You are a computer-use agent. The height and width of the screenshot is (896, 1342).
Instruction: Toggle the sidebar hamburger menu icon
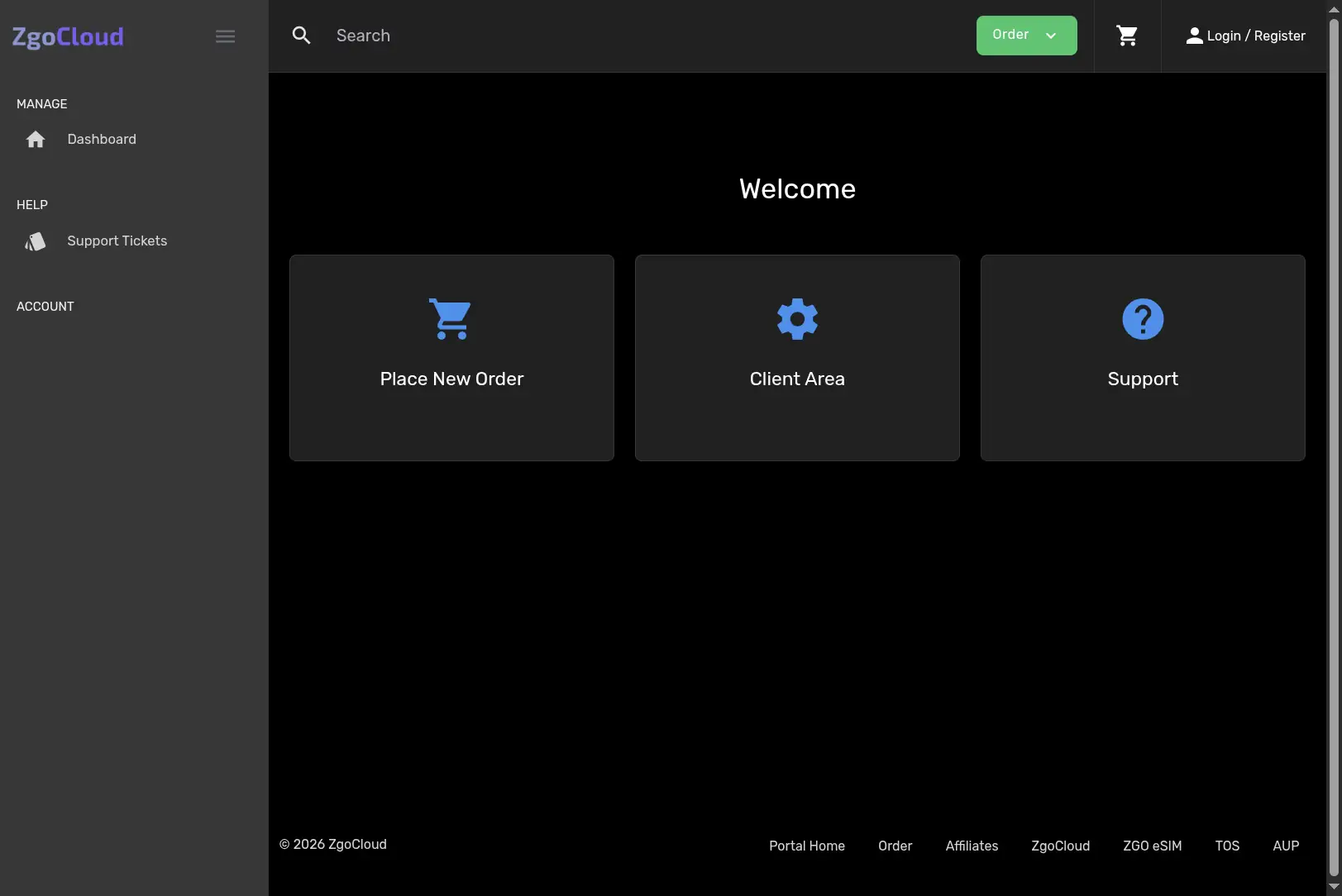[x=225, y=36]
